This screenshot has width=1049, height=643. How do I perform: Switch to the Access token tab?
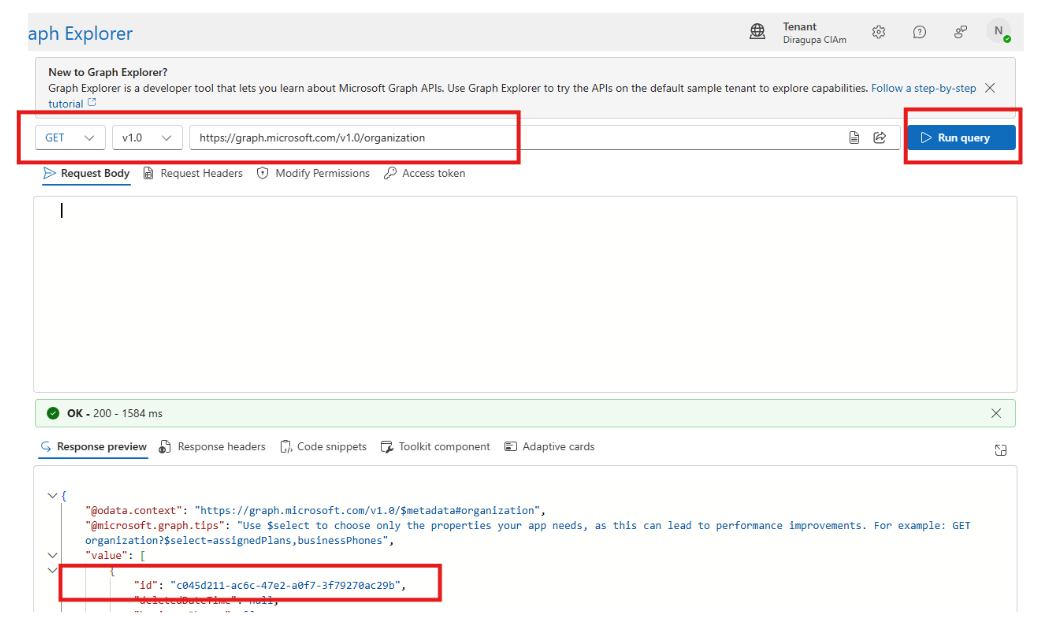click(425, 173)
